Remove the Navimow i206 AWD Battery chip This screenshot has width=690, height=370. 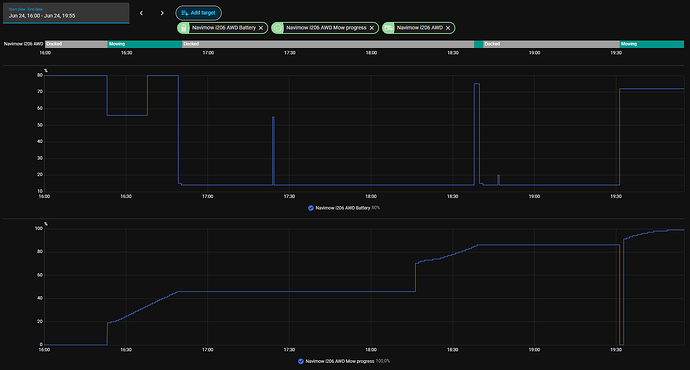pos(261,28)
